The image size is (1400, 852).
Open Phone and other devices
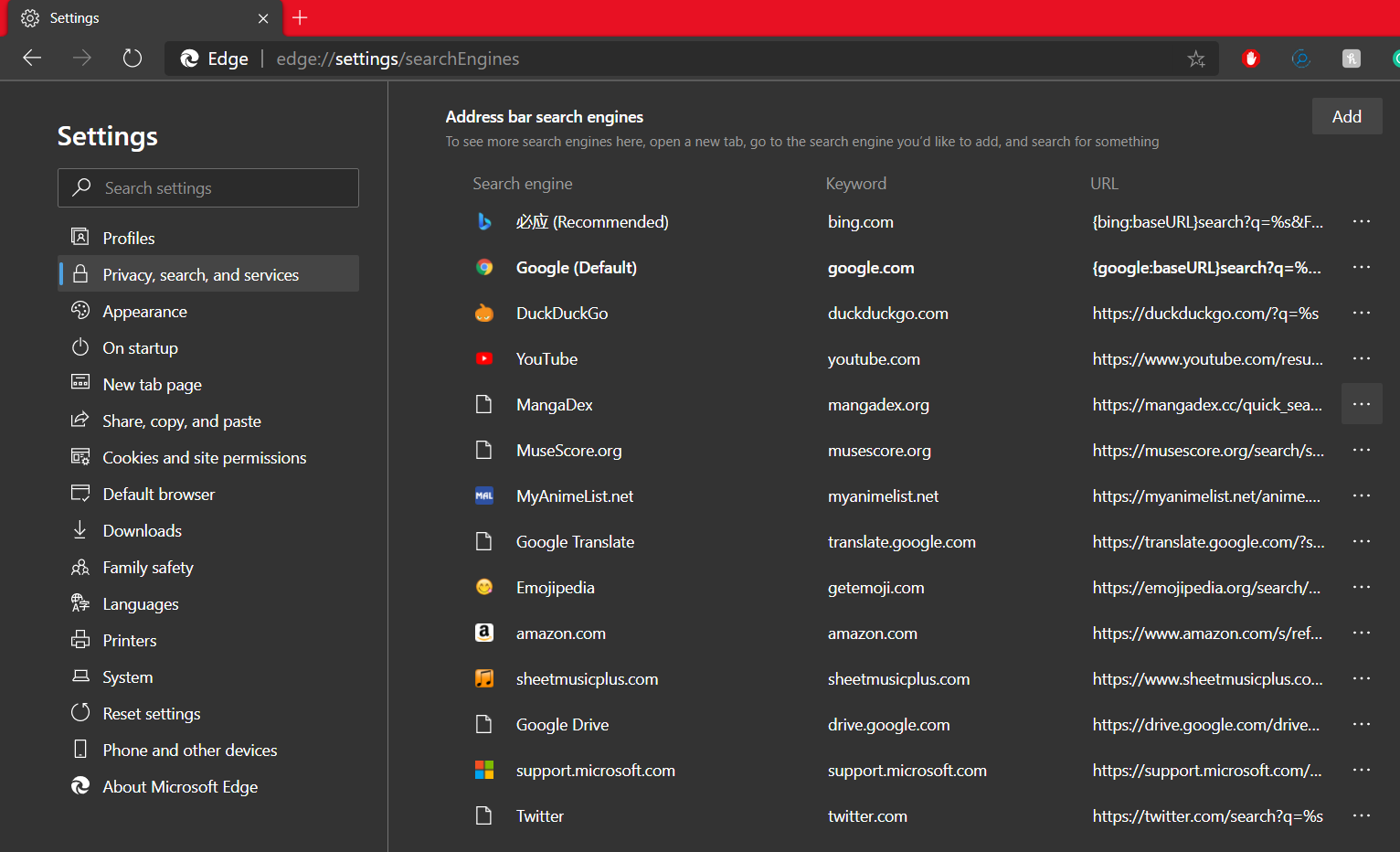(208, 750)
